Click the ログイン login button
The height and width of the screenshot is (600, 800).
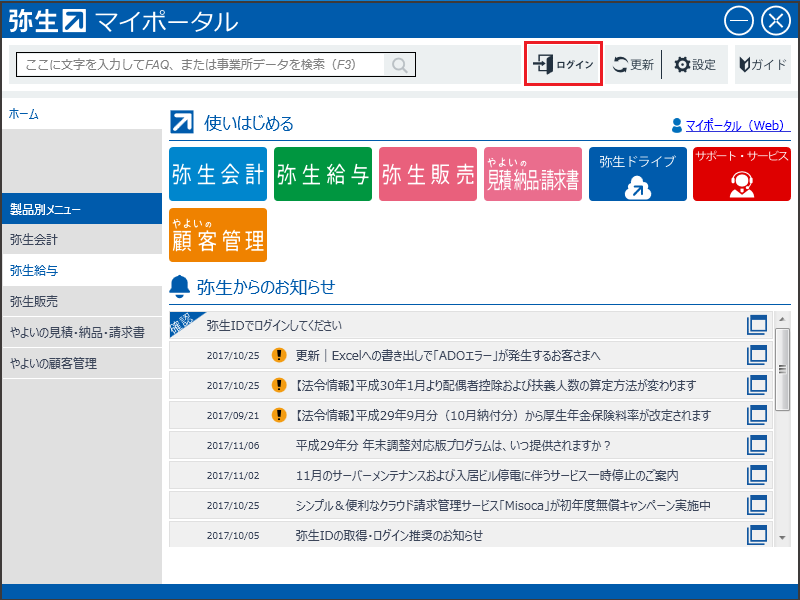tap(563, 64)
